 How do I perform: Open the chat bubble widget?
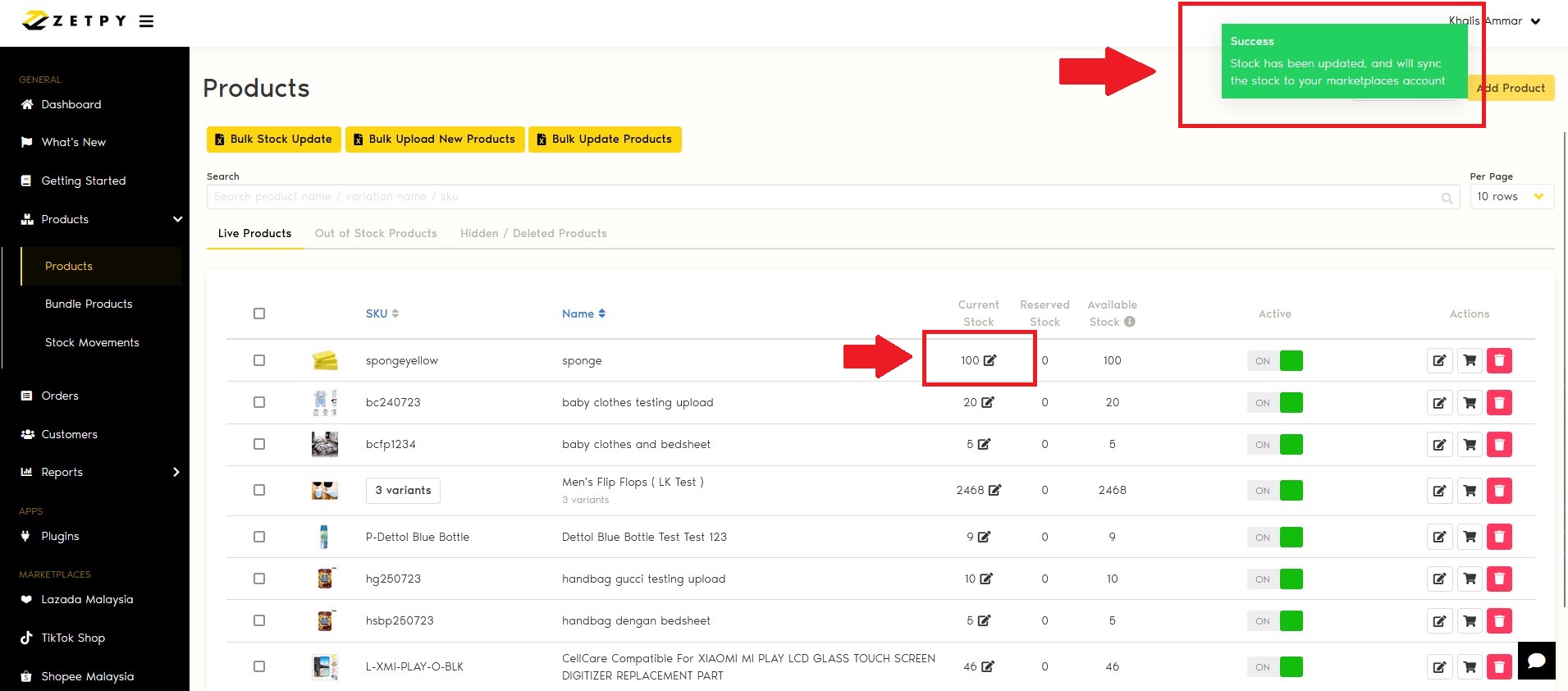pos(1536,661)
